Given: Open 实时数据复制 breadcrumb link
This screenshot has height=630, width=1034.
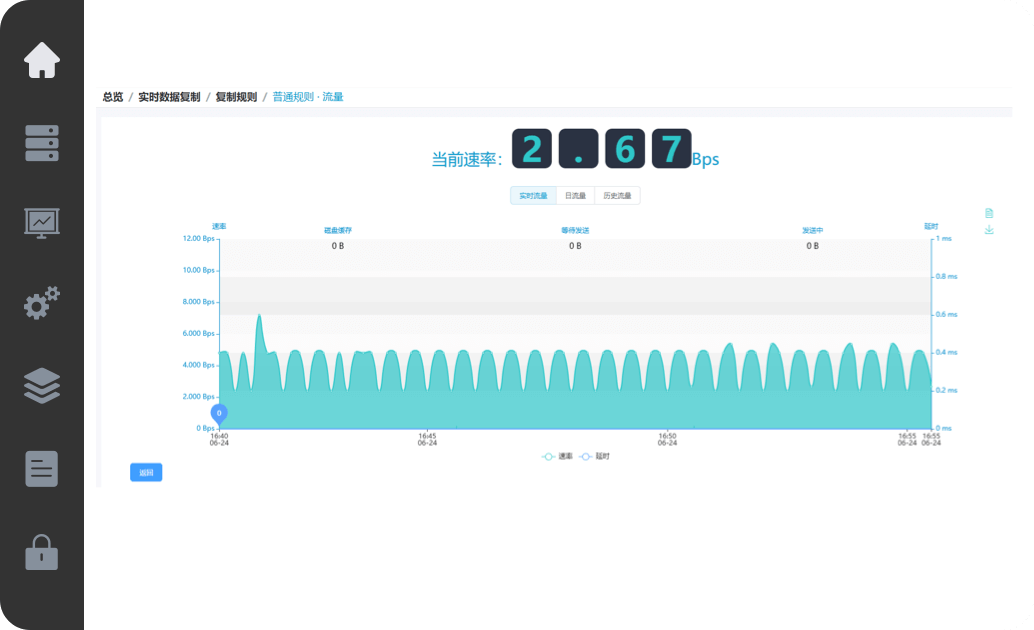Looking at the screenshot, I should pos(169,97).
